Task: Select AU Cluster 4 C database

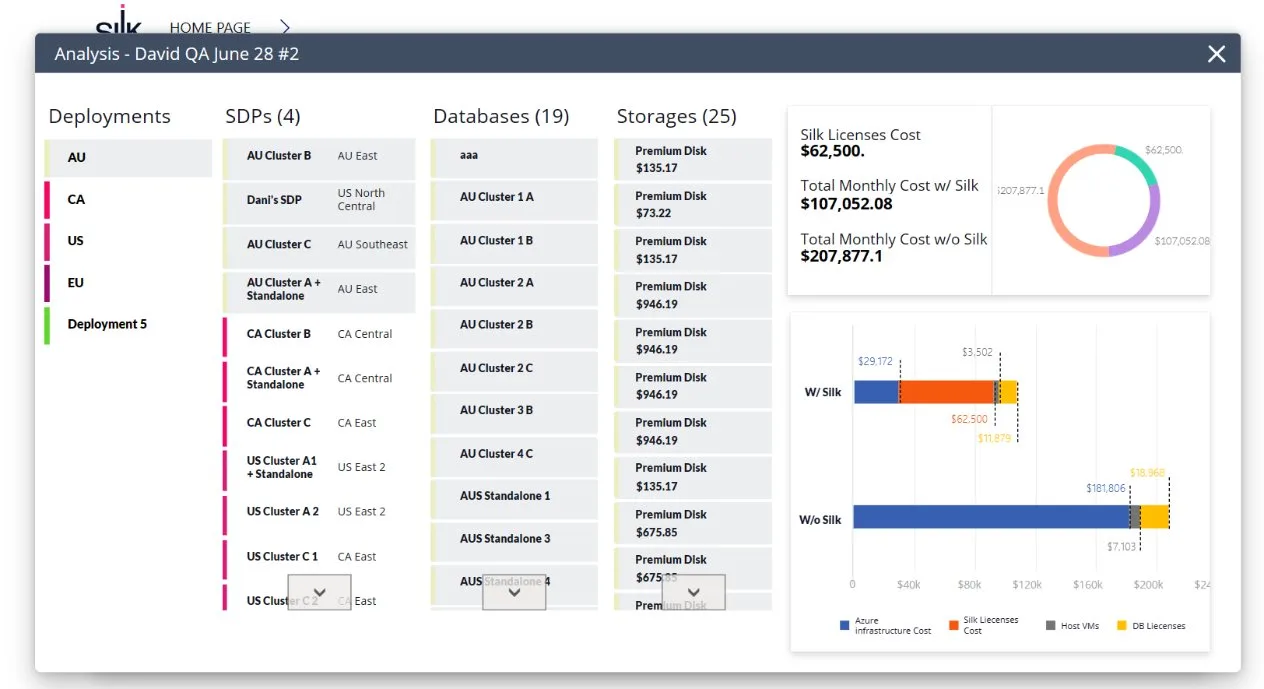Action: pos(514,455)
